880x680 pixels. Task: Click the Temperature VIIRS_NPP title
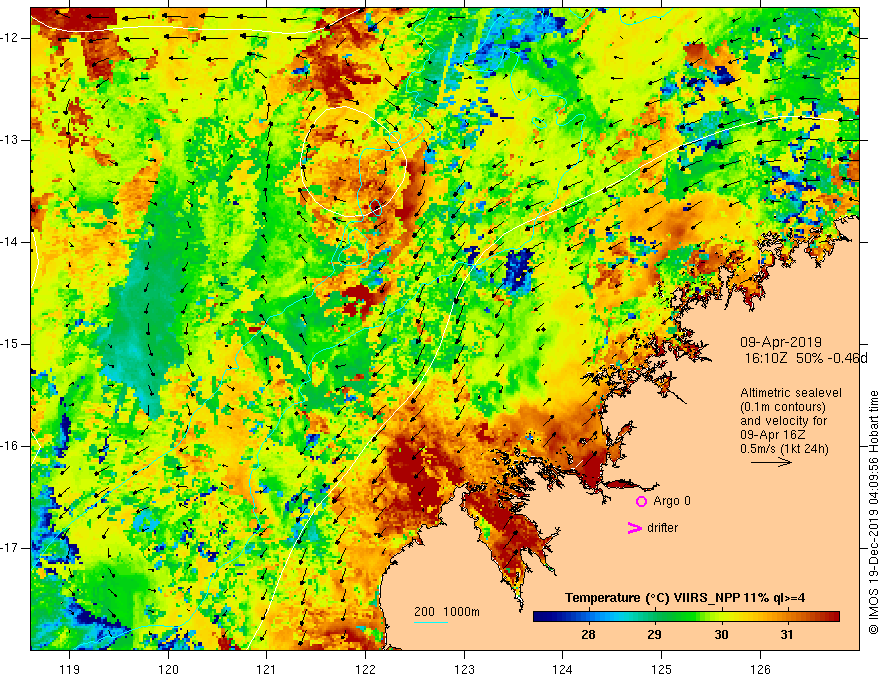(685, 598)
